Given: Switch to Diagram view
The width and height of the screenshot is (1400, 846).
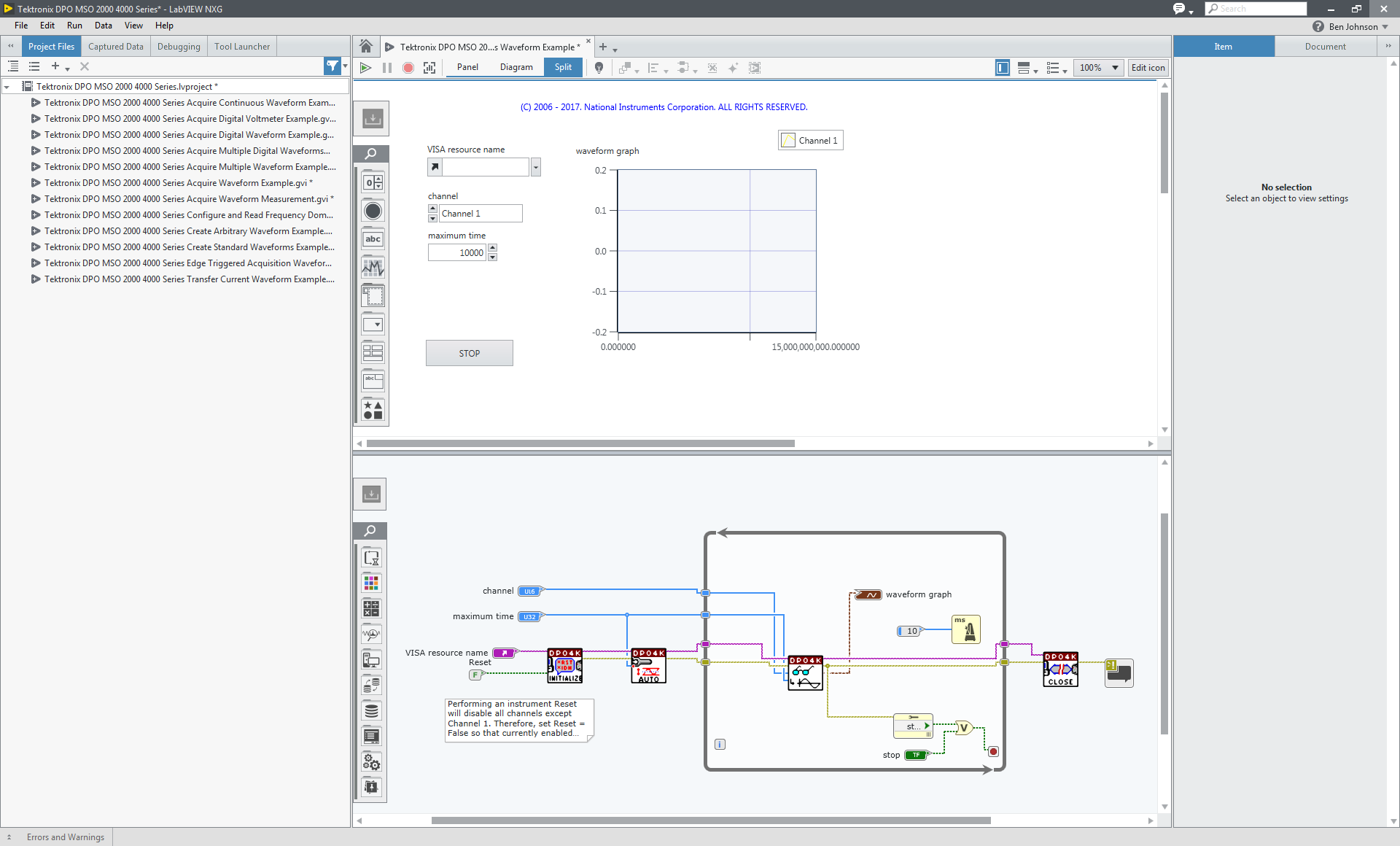Looking at the screenshot, I should tap(516, 67).
